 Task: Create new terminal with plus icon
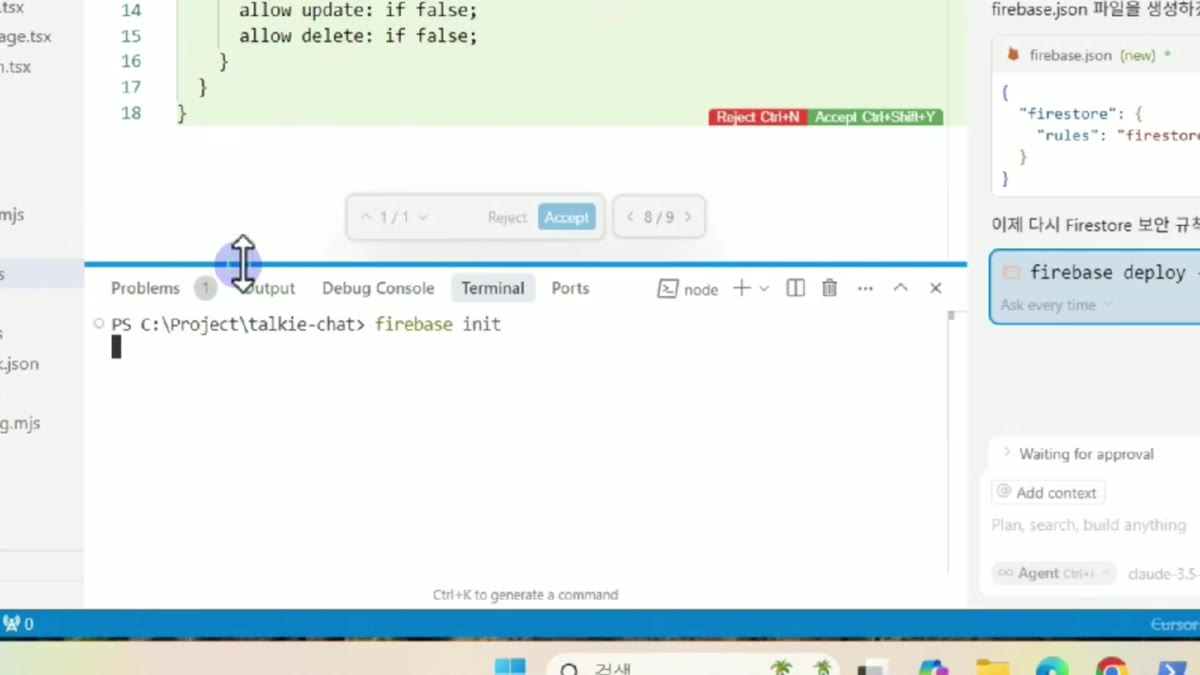point(741,288)
